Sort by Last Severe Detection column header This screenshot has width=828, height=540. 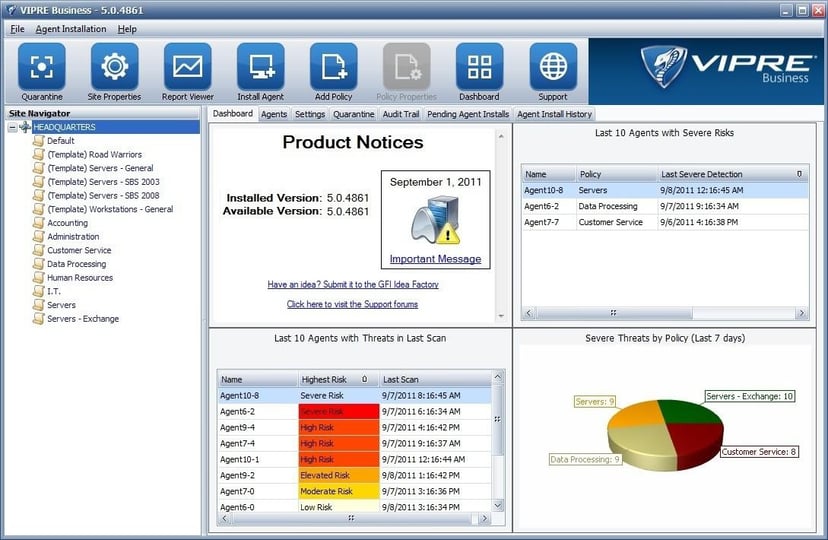coord(732,174)
